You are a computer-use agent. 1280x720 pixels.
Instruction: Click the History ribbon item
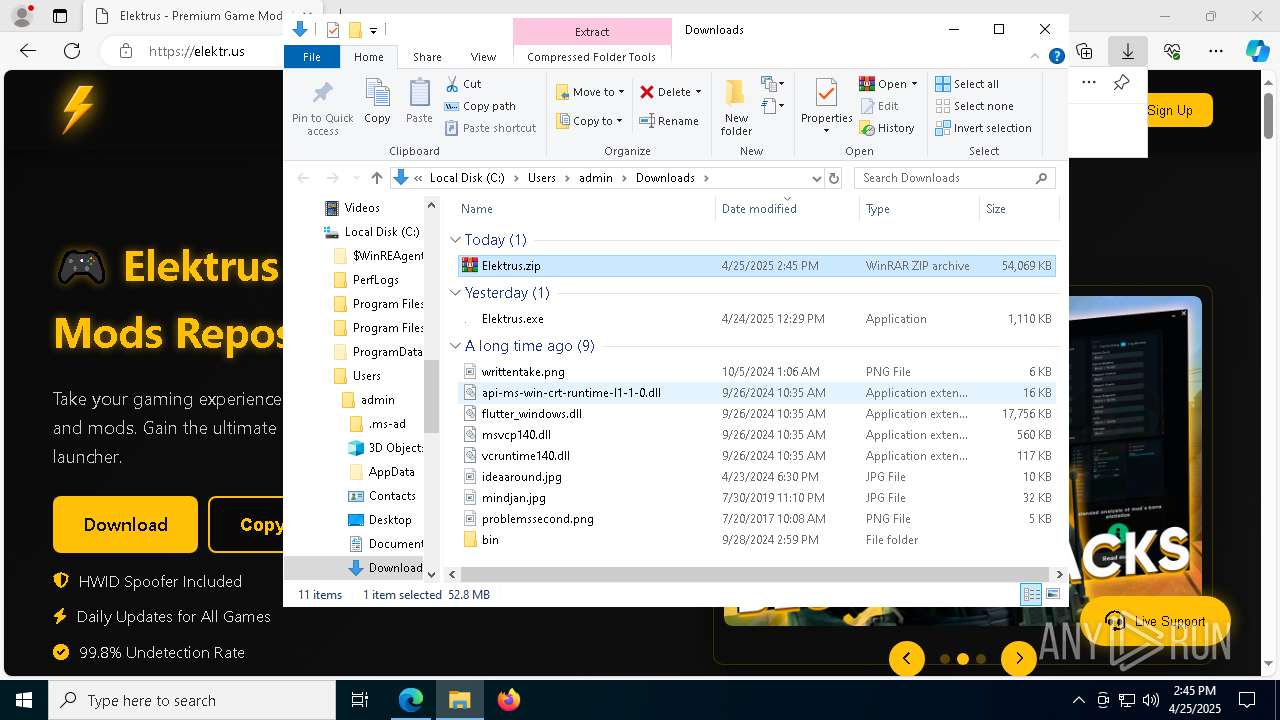click(887, 128)
